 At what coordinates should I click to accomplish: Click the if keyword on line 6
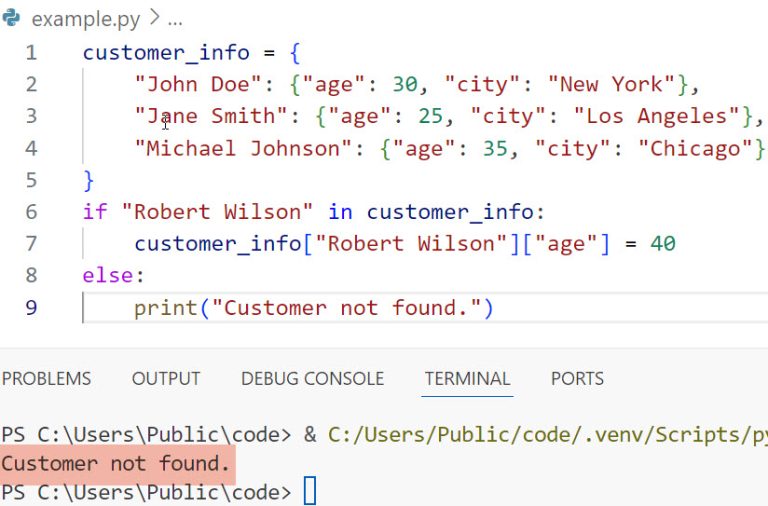[95, 212]
